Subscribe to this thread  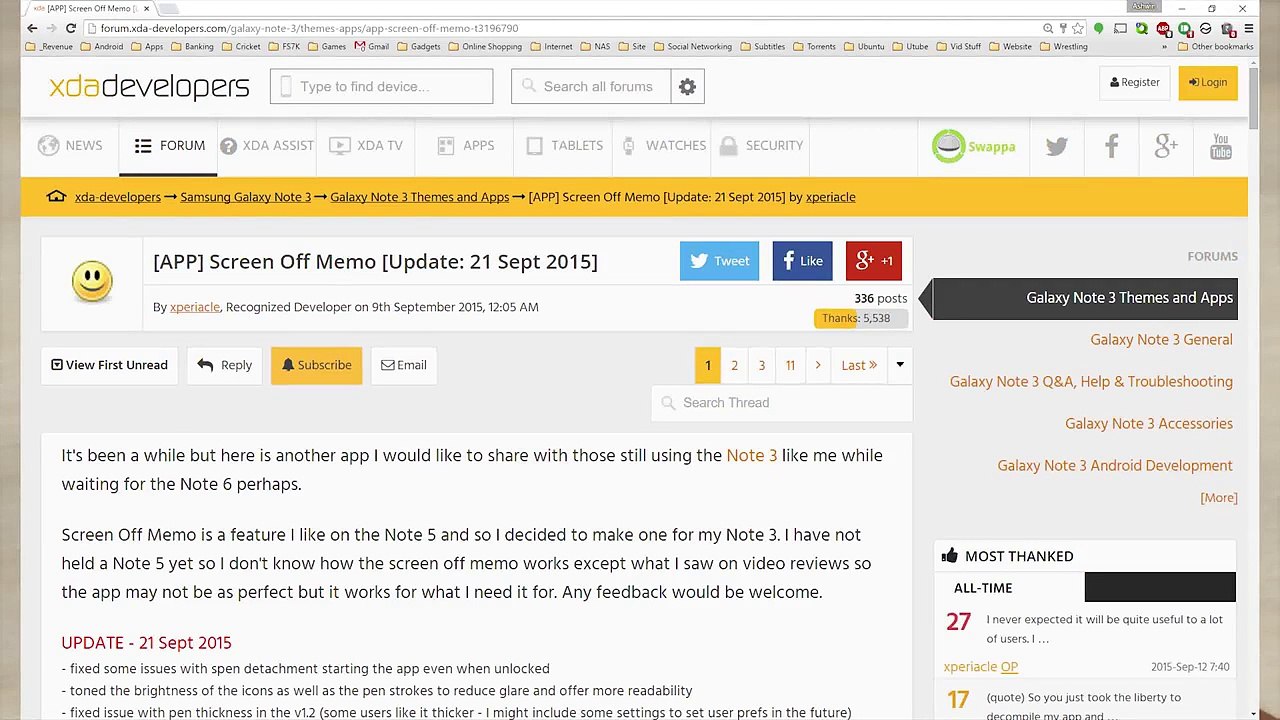(x=316, y=365)
